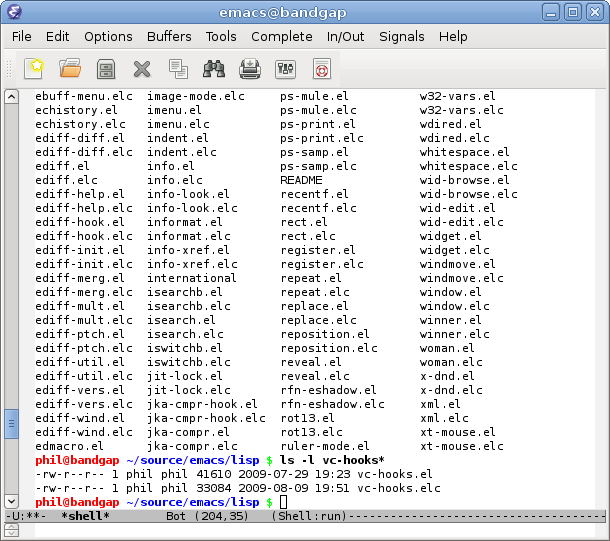Click the rfn-eshadow.el file name
This screenshot has width=610, height=541.
[x=328, y=390]
